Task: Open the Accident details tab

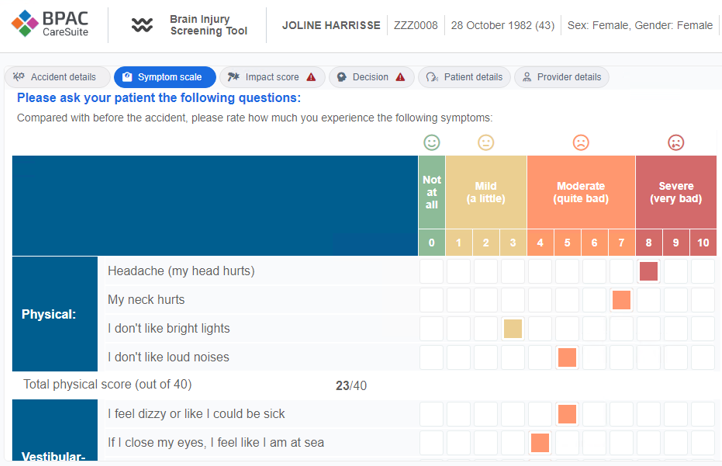Action: 55,77
